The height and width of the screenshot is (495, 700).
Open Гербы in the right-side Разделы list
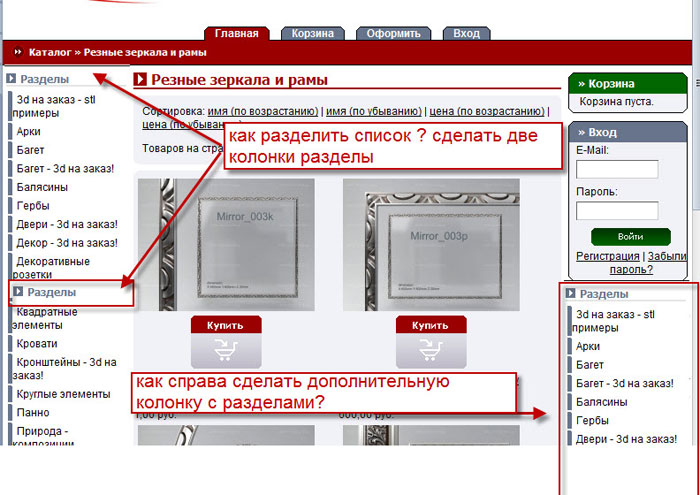click(592, 420)
